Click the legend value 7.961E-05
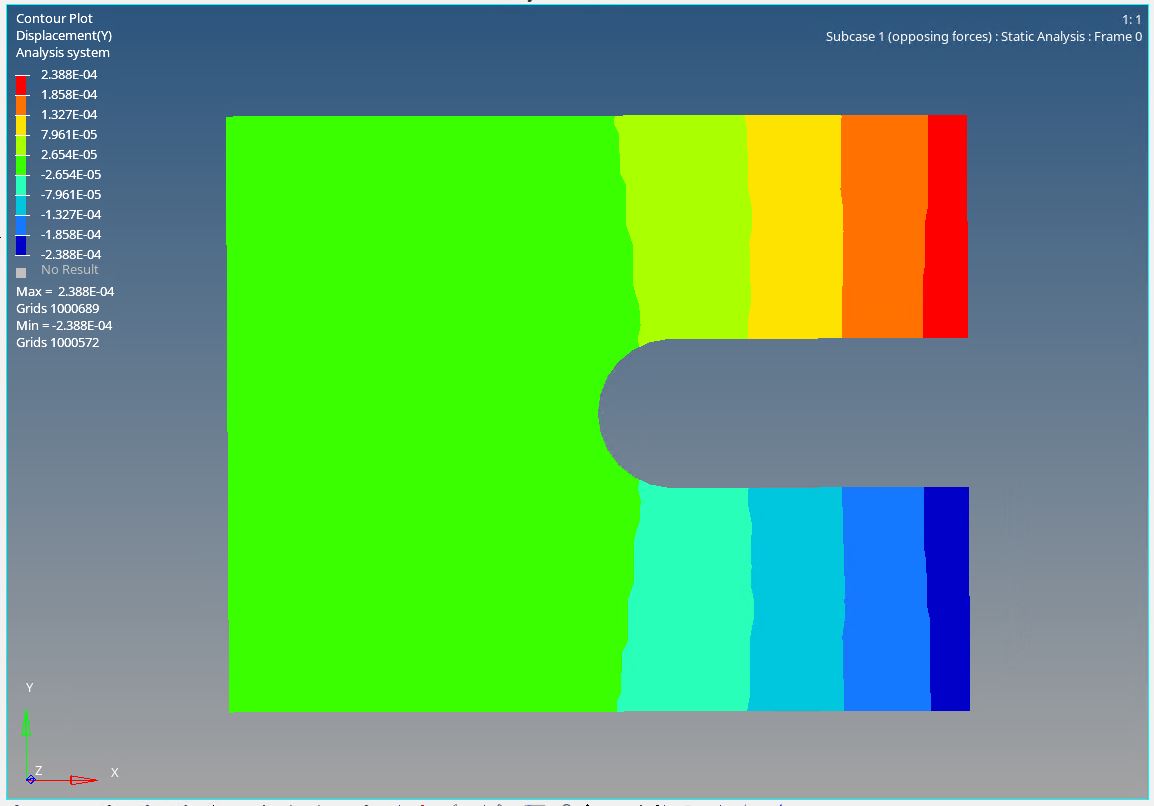 [69, 135]
